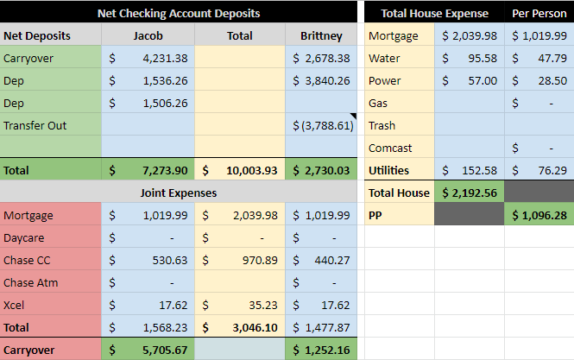The image size is (574, 360).
Task: Click the 'Gas' expense label
Action: (399, 102)
